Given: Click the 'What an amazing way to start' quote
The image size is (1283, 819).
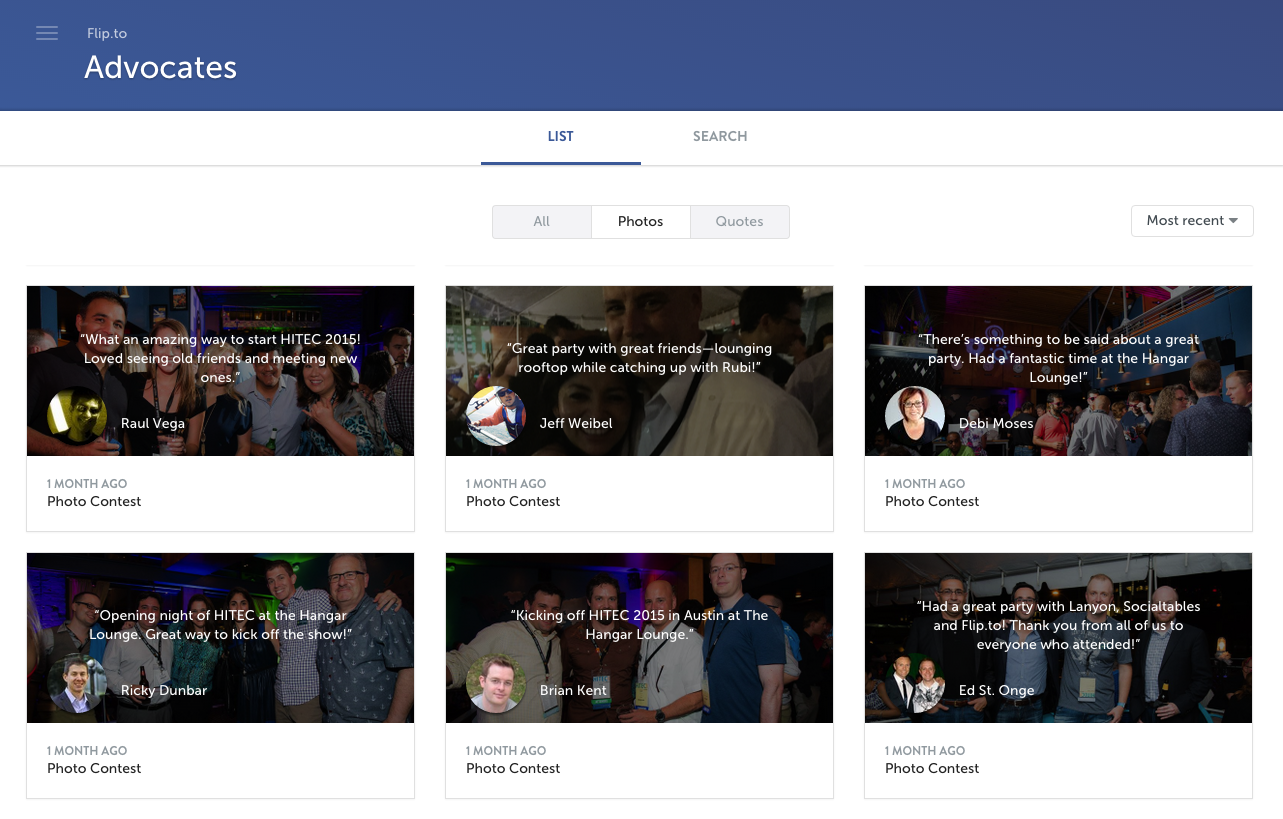Looking at the screenshot, I should click(220, 359).
